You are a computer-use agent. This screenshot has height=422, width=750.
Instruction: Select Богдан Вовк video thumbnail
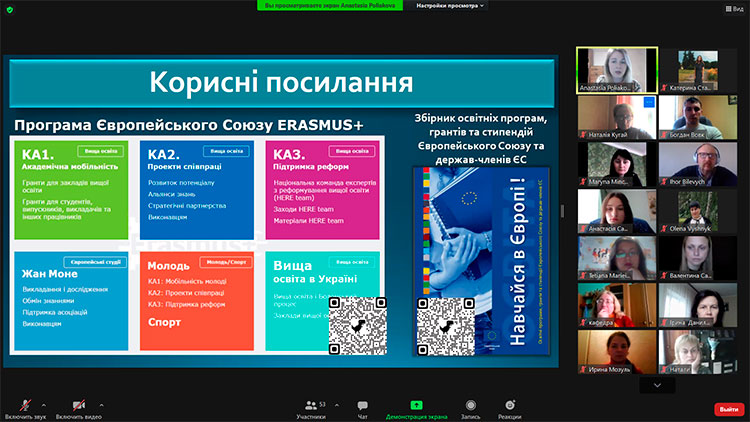[x=698, y=117]
